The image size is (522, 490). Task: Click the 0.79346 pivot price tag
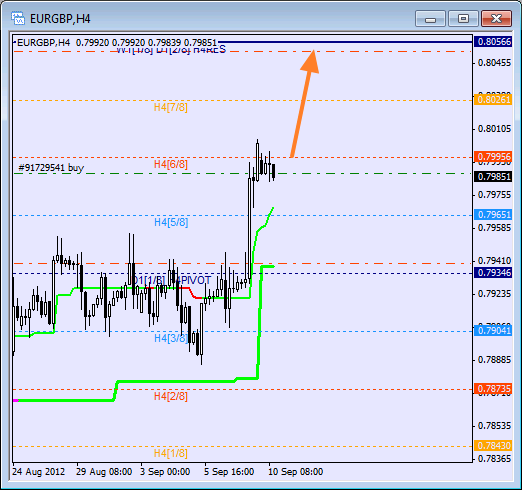pos(493,273)
